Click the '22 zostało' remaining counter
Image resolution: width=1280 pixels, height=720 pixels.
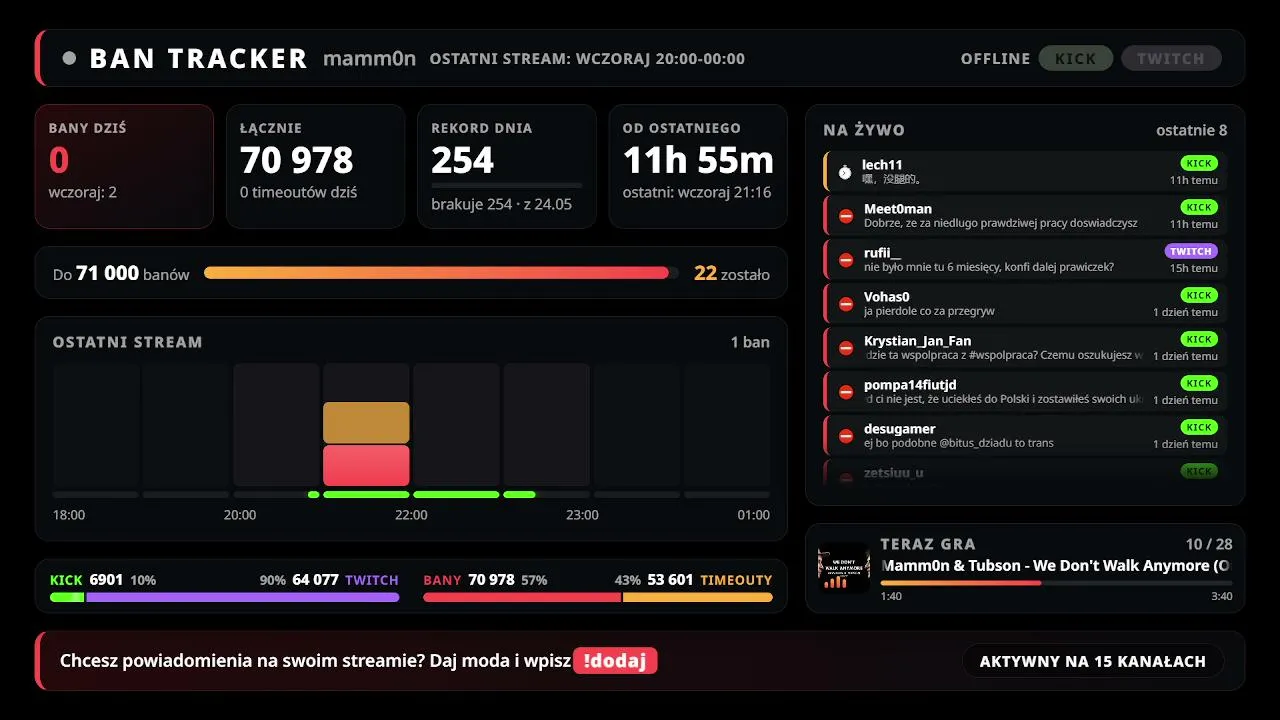click(x=732, y=273)
